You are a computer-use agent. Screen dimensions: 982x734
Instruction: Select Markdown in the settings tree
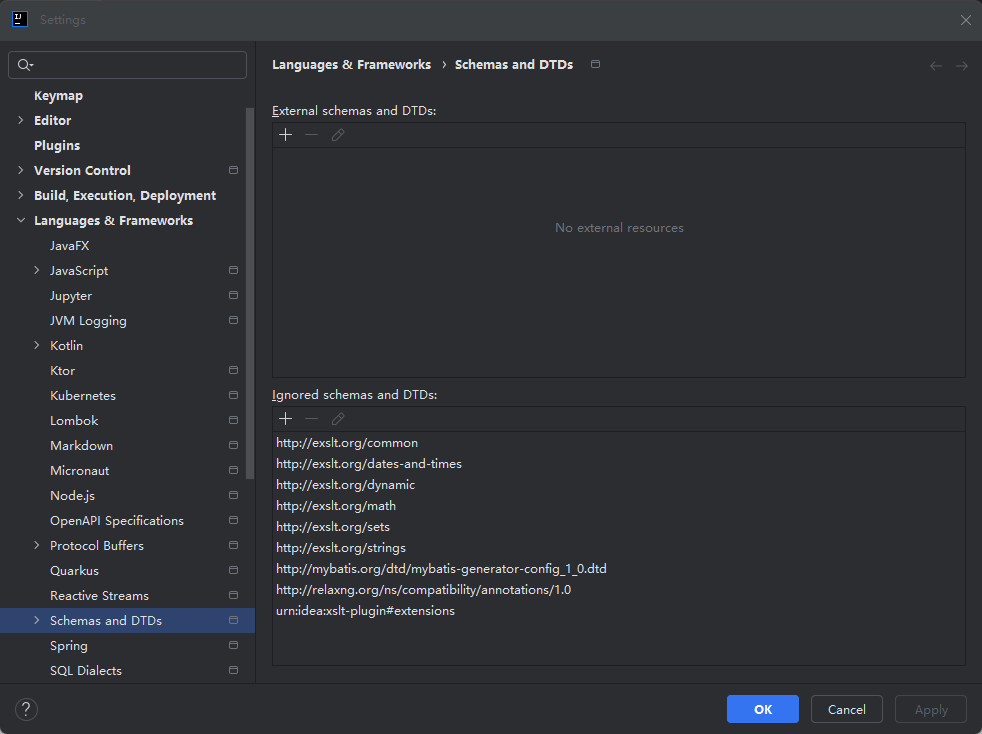click(81, 446)
